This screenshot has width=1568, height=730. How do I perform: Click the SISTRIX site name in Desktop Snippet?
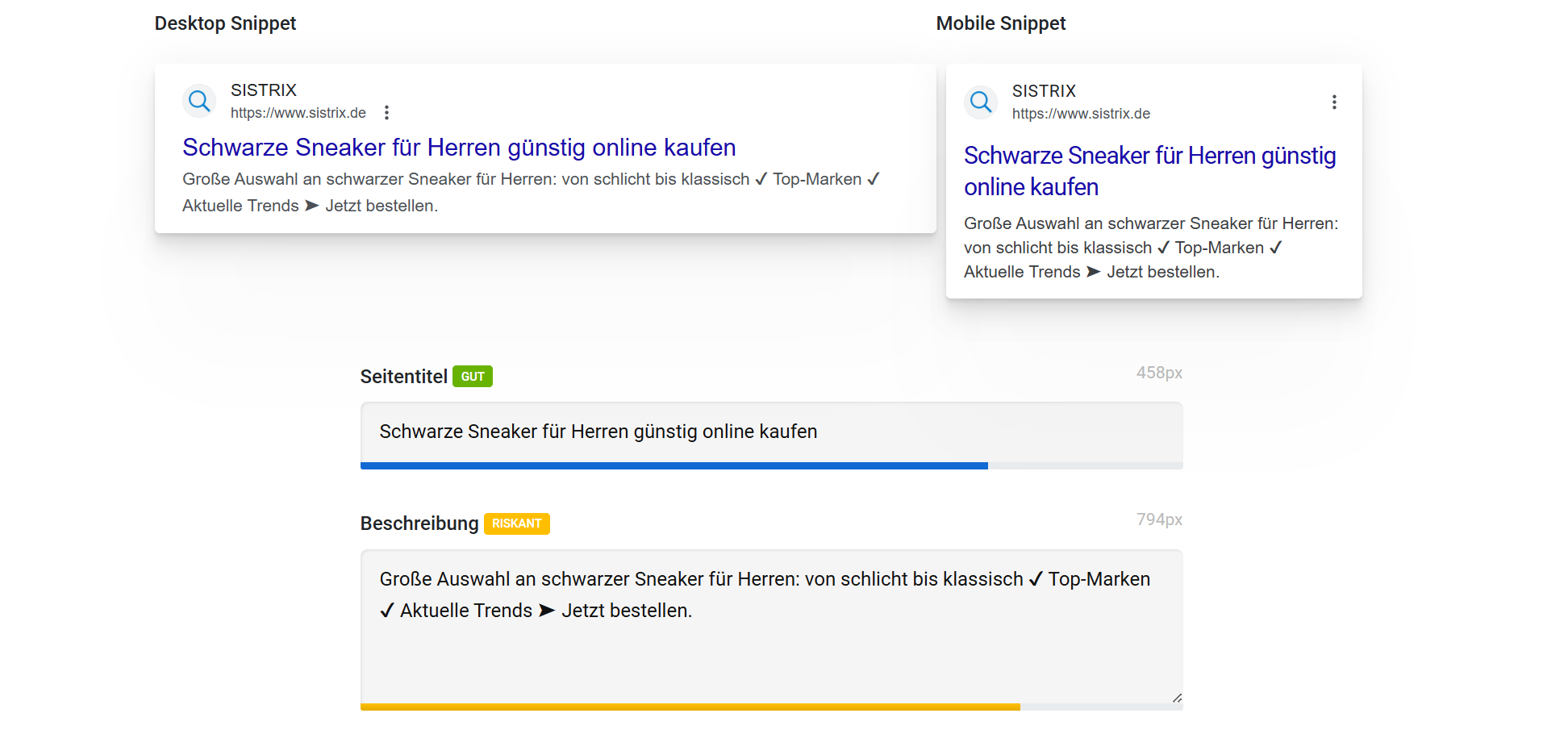[264, 90]
